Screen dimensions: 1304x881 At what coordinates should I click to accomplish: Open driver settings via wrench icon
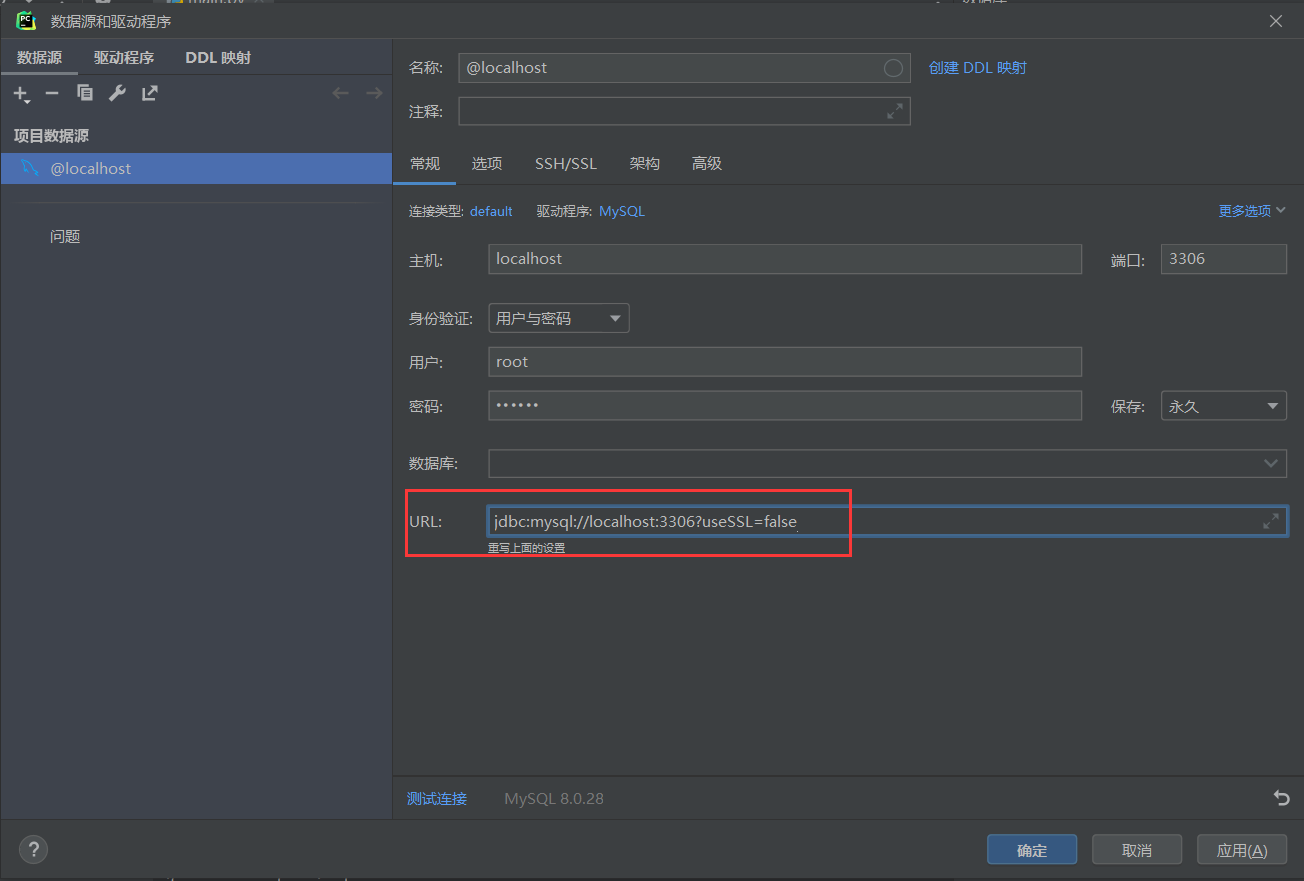(117, 93)
